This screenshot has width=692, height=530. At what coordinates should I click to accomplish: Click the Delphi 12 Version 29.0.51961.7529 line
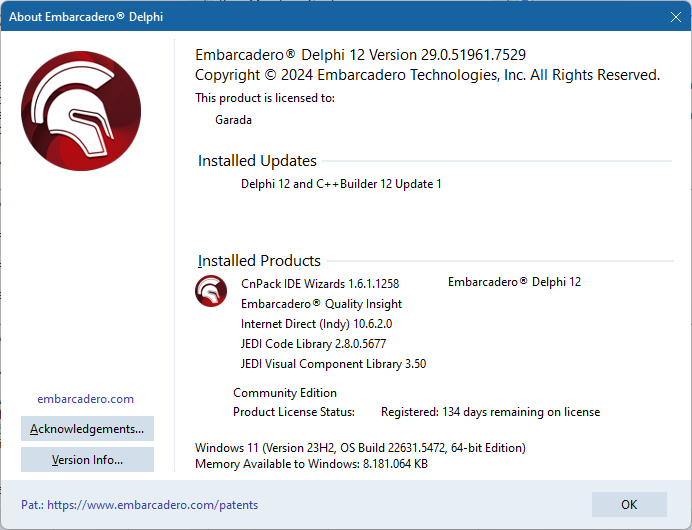(x=361, y=55)
